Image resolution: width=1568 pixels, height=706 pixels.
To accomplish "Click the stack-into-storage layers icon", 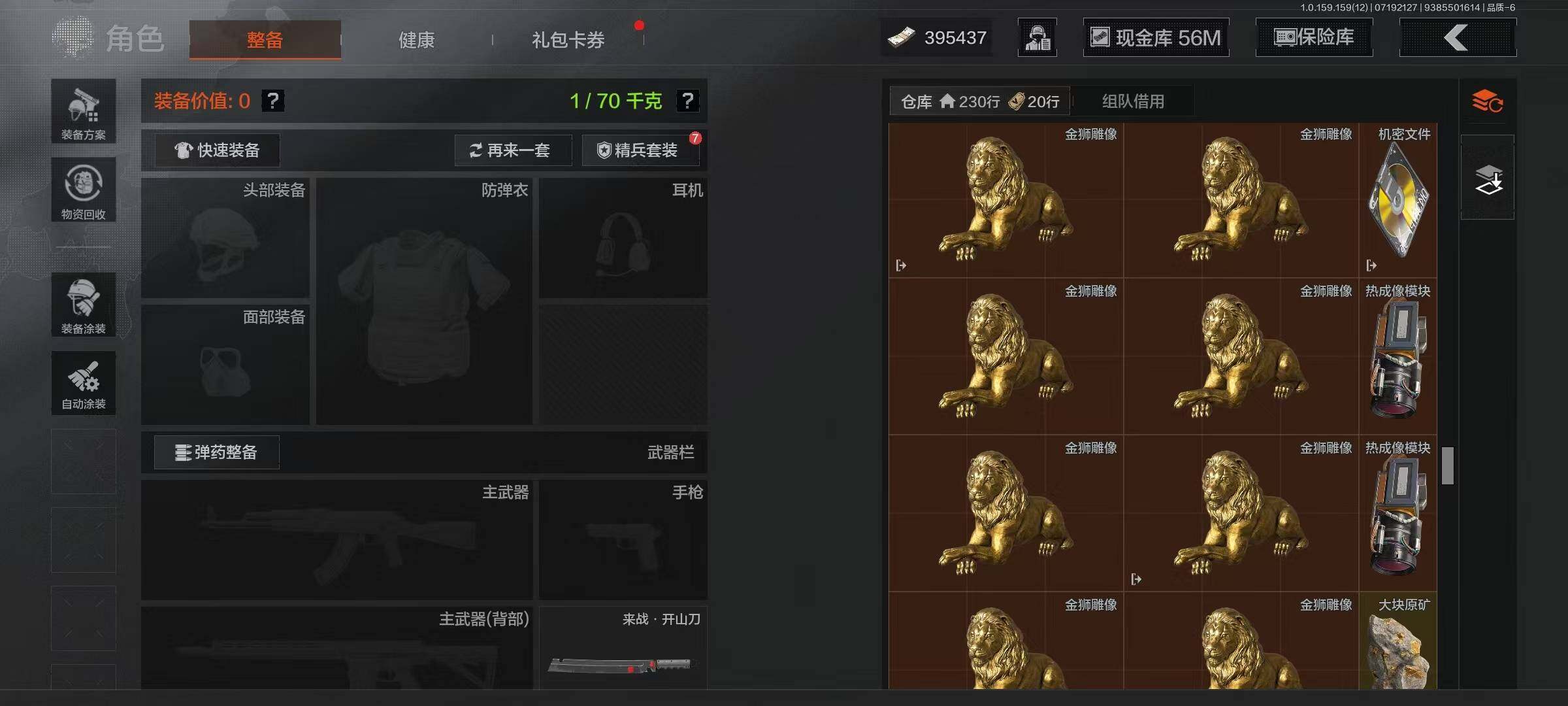I will point(1488,178).
